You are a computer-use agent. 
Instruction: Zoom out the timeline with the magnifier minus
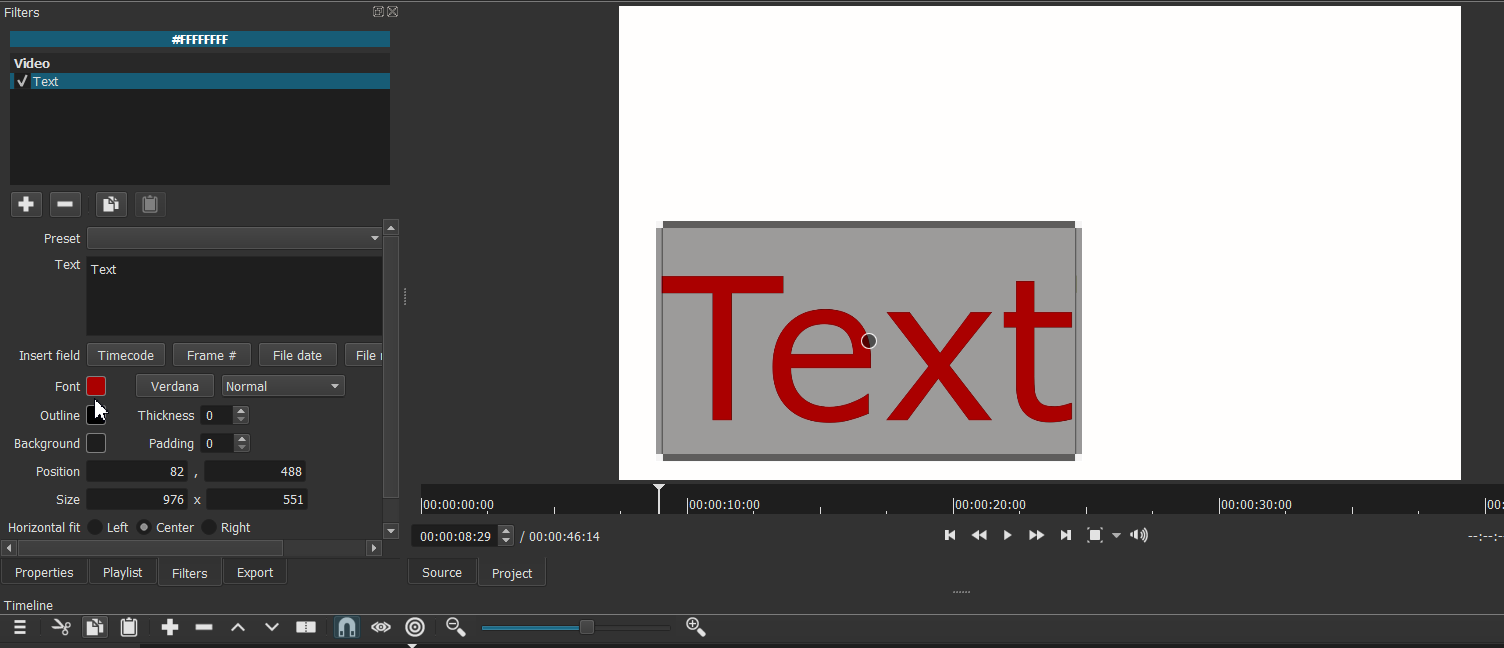tap(456, 627)
